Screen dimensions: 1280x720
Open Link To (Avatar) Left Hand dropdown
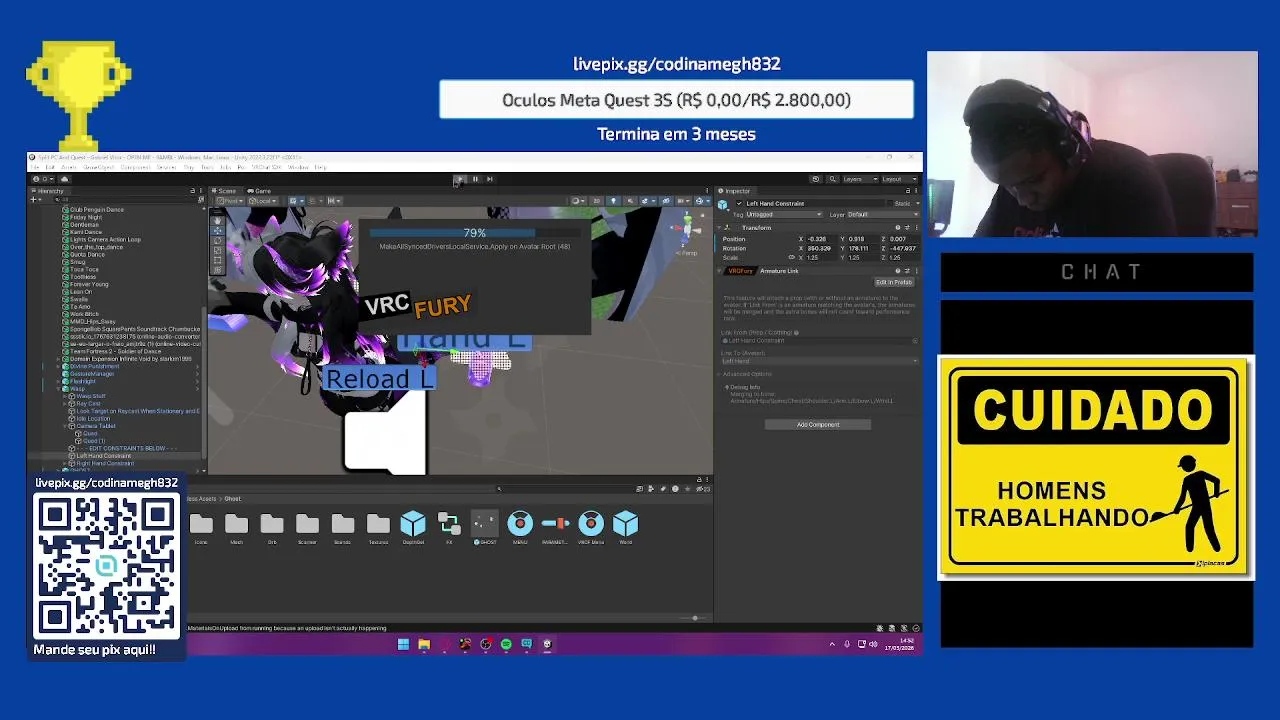(x=818, y=361)
